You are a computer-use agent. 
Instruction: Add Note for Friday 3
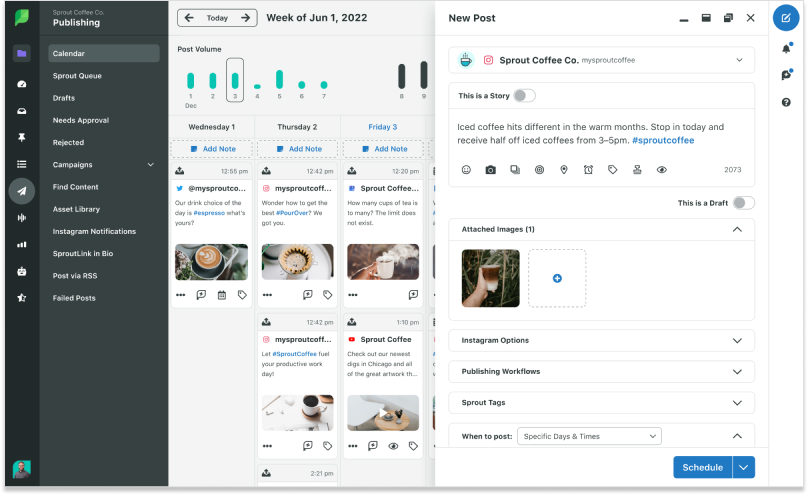point(383,149)
